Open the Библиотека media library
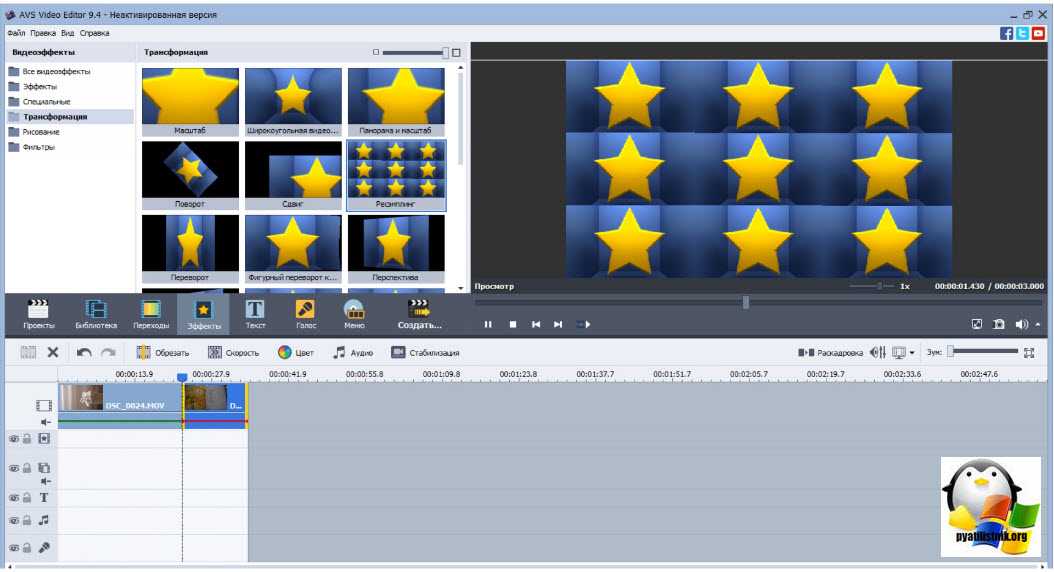The image size is (1054, 572). pos(96,313)
